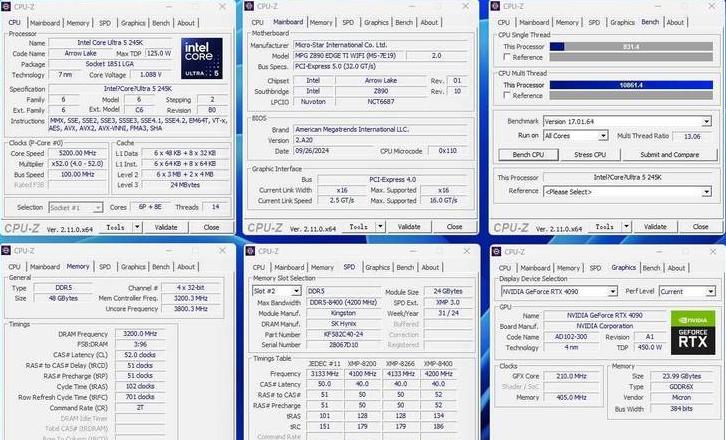
Task: Click Stress CPU button
Action: (x=590, y=155)
